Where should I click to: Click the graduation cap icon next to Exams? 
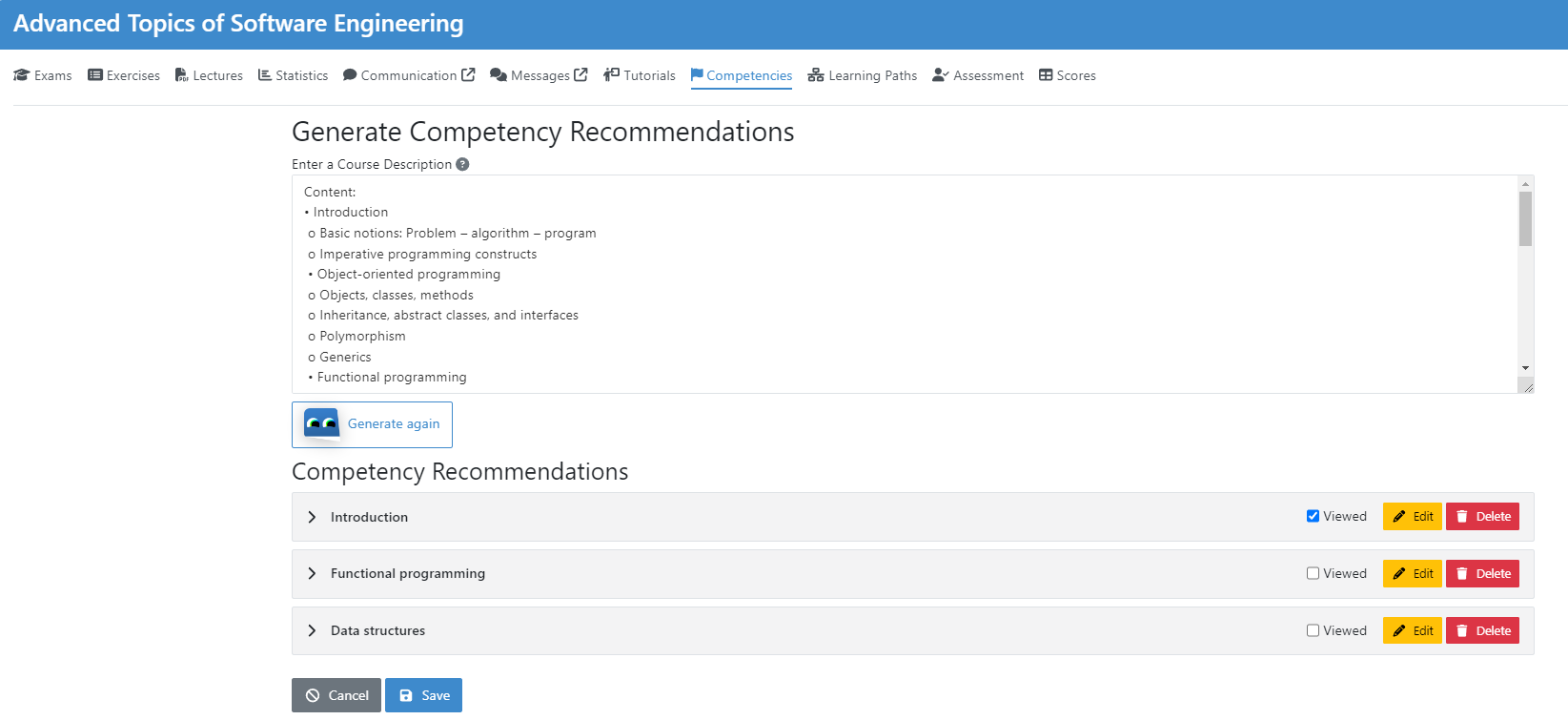pyautogui.click(x=21, y=74)
